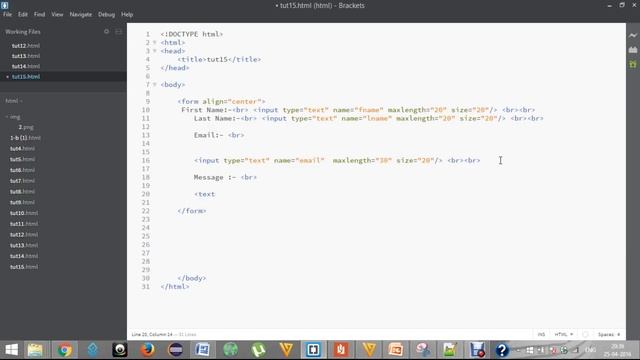
Task: Open the help question mark taskbar icon
Action: click(x=502, y=350)
